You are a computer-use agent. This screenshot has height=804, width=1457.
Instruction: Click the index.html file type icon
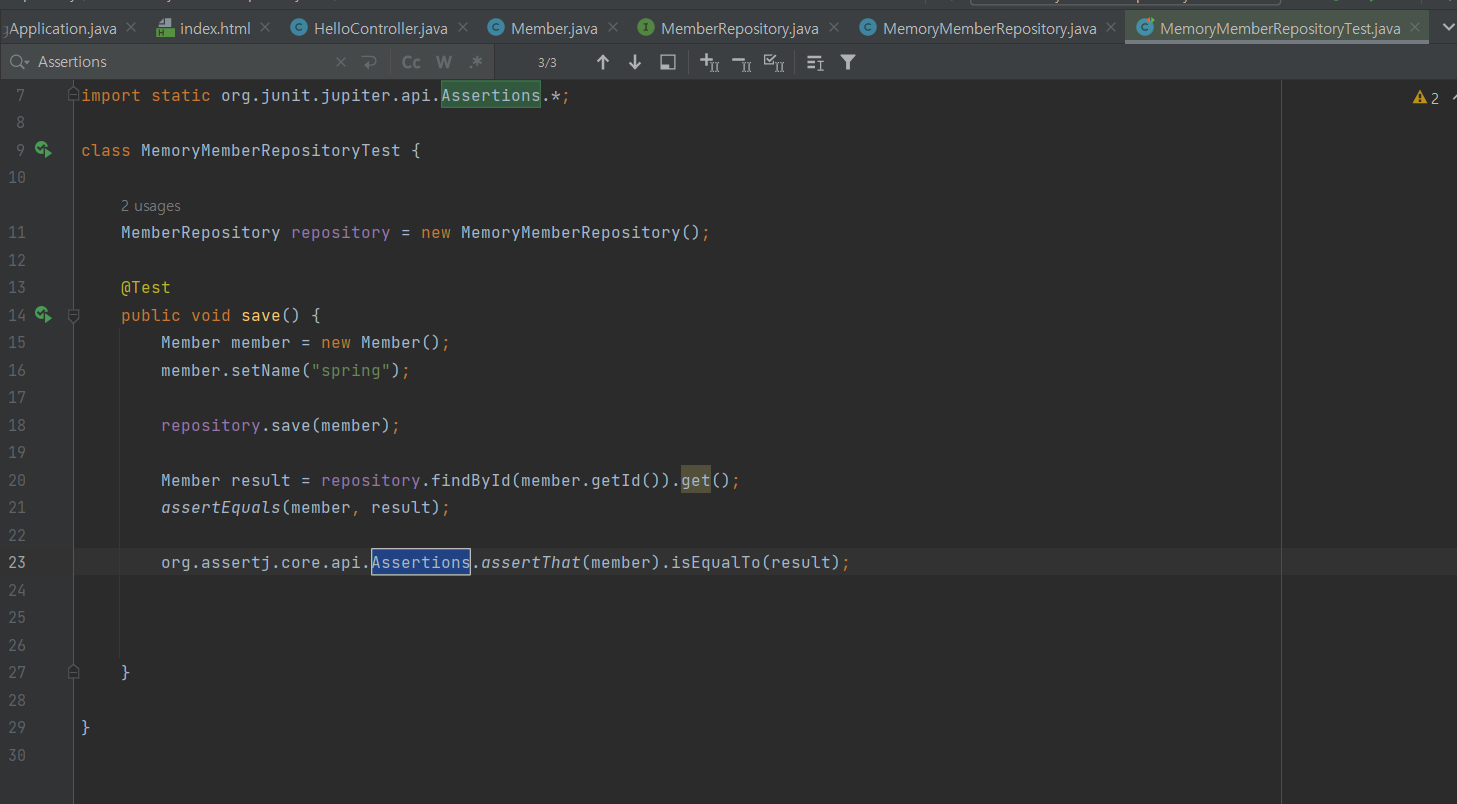click(165, 28)
